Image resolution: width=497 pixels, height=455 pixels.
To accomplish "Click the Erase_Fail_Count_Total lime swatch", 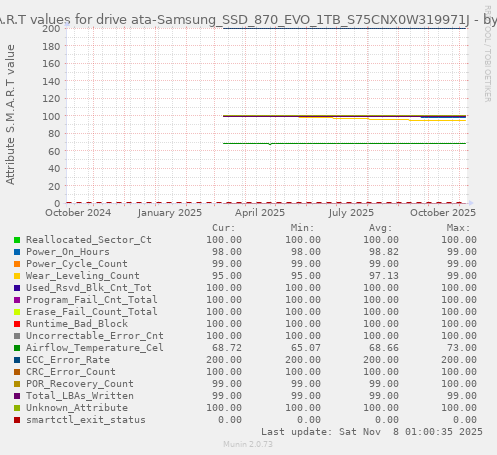I will coord(17,312).
